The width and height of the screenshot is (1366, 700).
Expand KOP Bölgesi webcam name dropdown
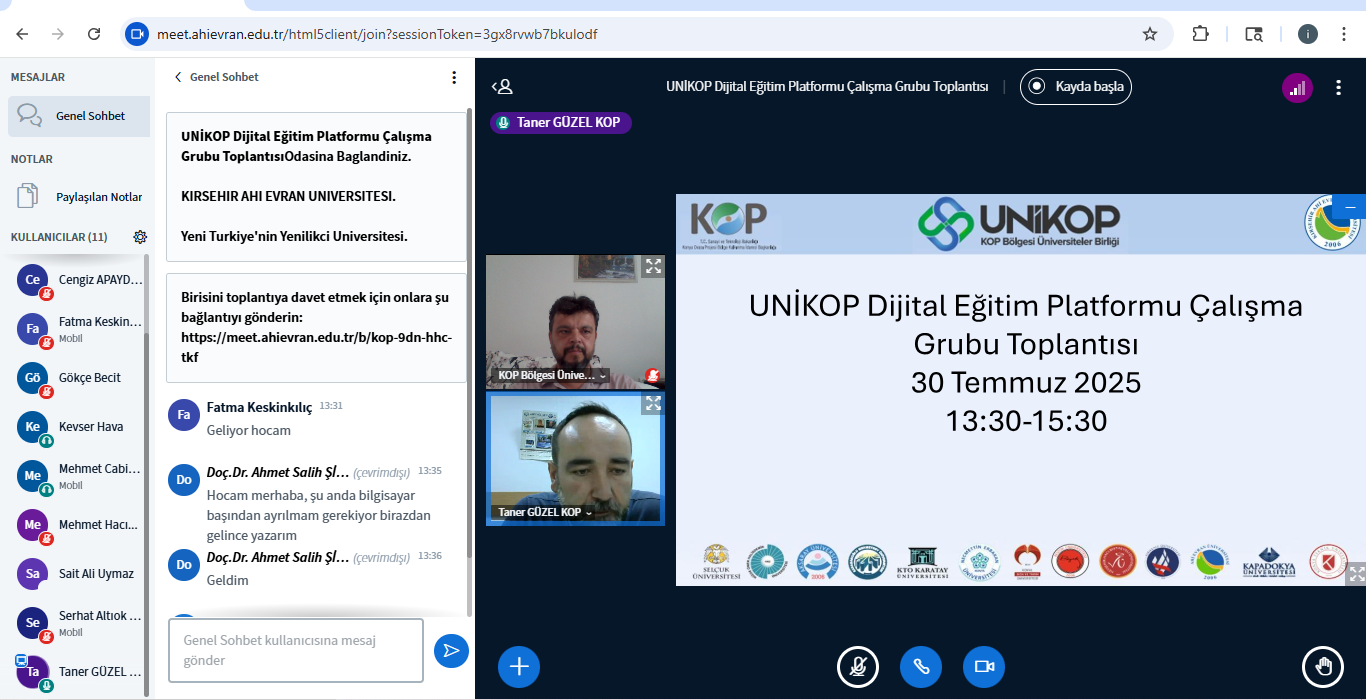click(x=603, y=376)
